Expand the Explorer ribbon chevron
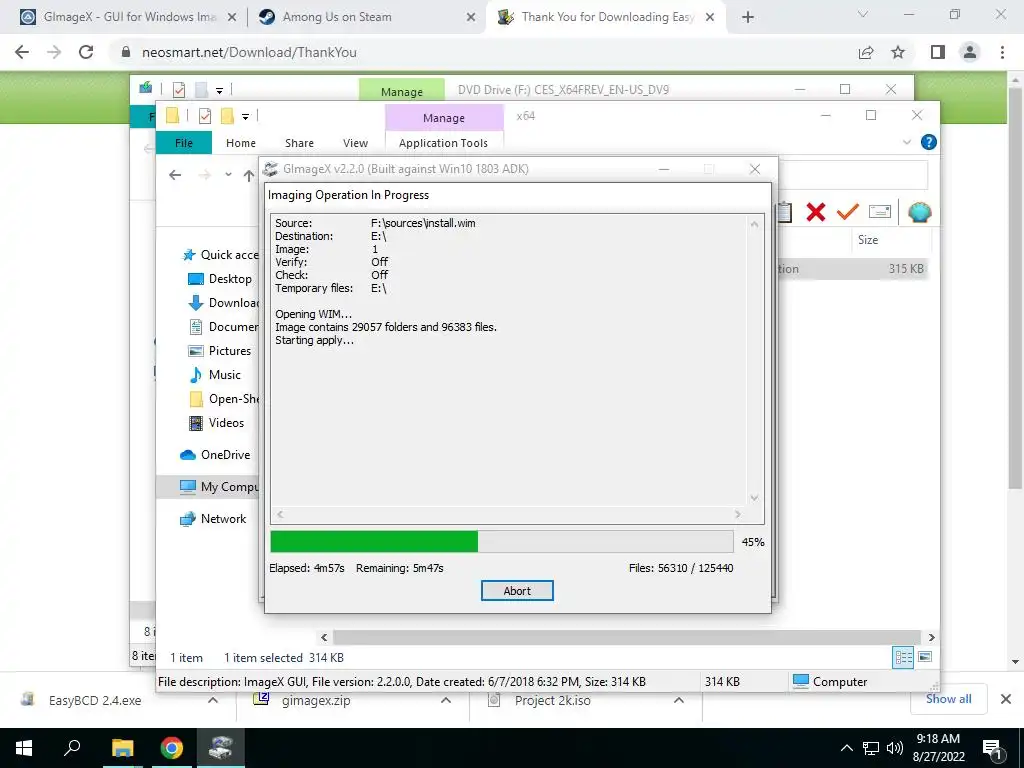This screenshot has height=768, width=1024. pyautogui.click(x=906, y=142)
